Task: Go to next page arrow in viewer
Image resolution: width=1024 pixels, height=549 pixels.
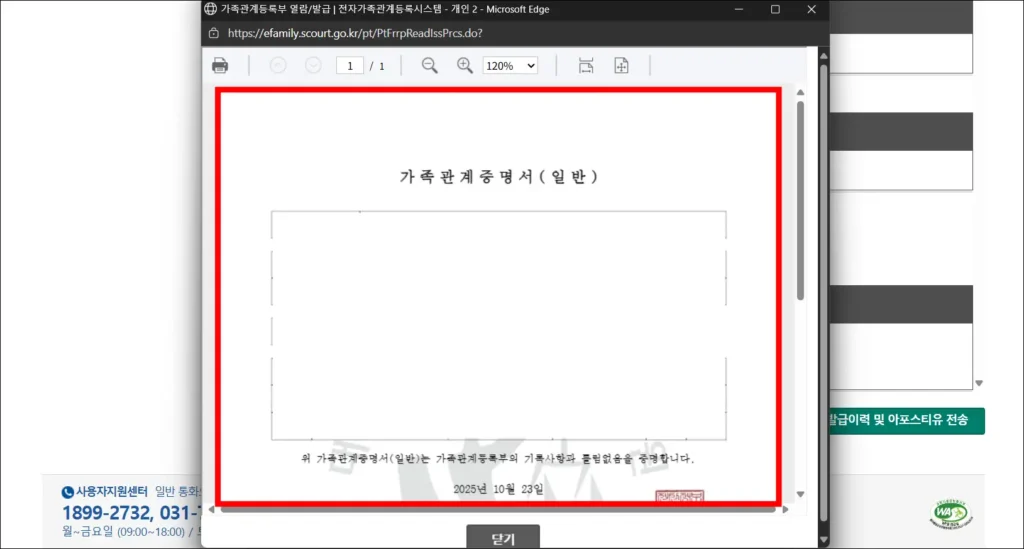Action: 313,65
